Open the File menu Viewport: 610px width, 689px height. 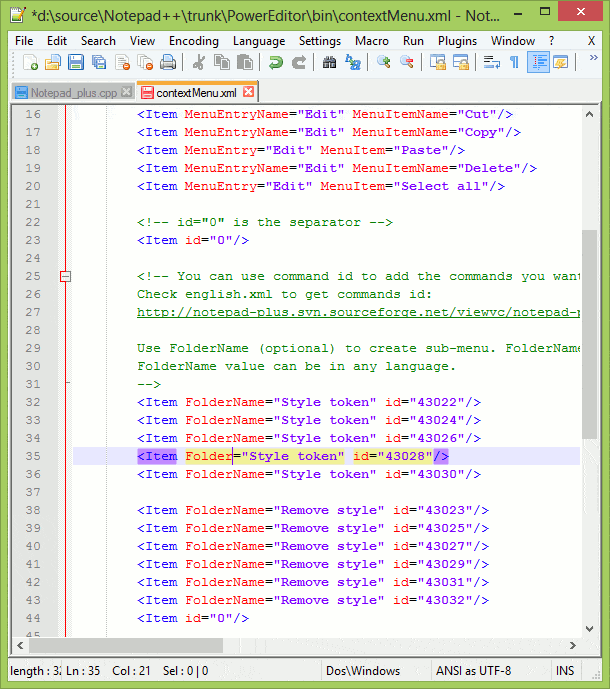click(x=24, y=41)
